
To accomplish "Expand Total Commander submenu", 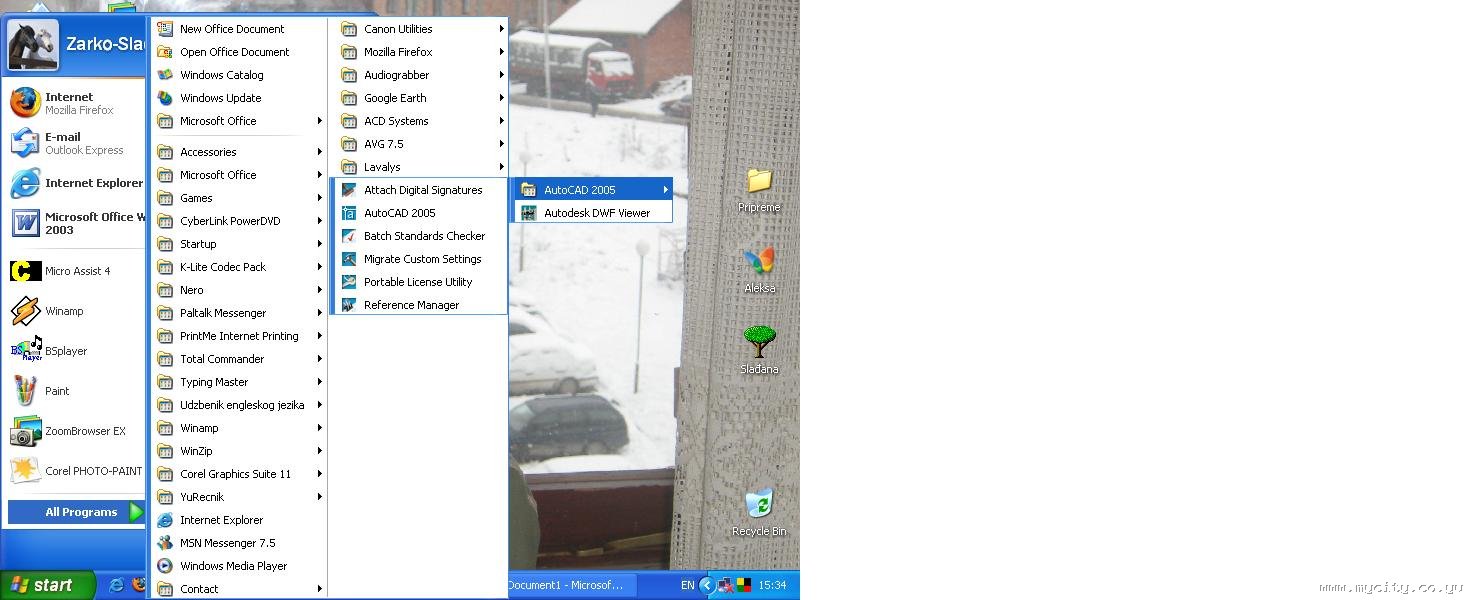I will pyautogui.click(x=240, y=359).
